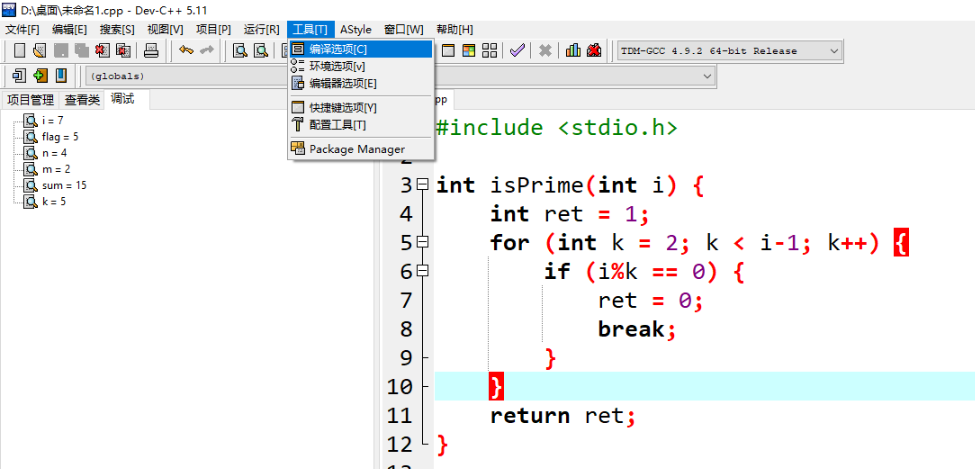The height and width of the screenshot is (469, 975).
Task: Click the Print toolbar icon
Action: click(x=152, y=51)
